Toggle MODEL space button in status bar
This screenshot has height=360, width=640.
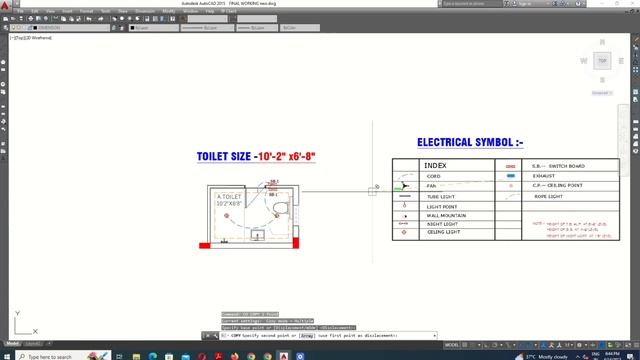click(x=451, y=345)
